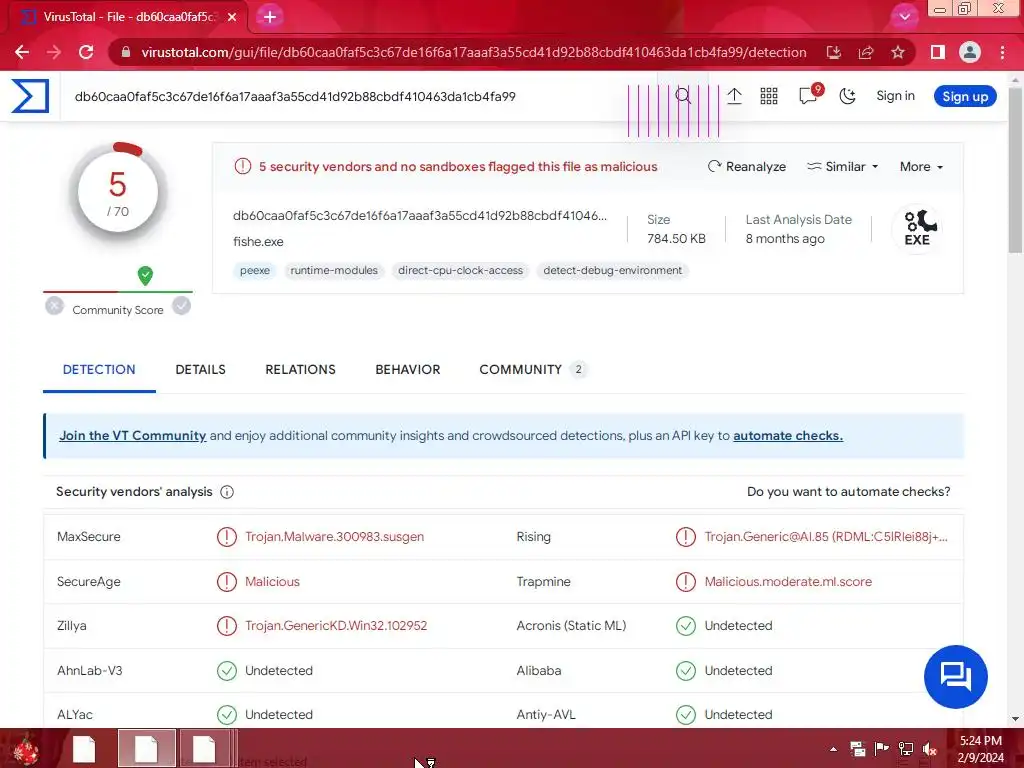Click MaxSecure malicious alert icon
This screenshot has width=1024, height=768.
[227, 537]
